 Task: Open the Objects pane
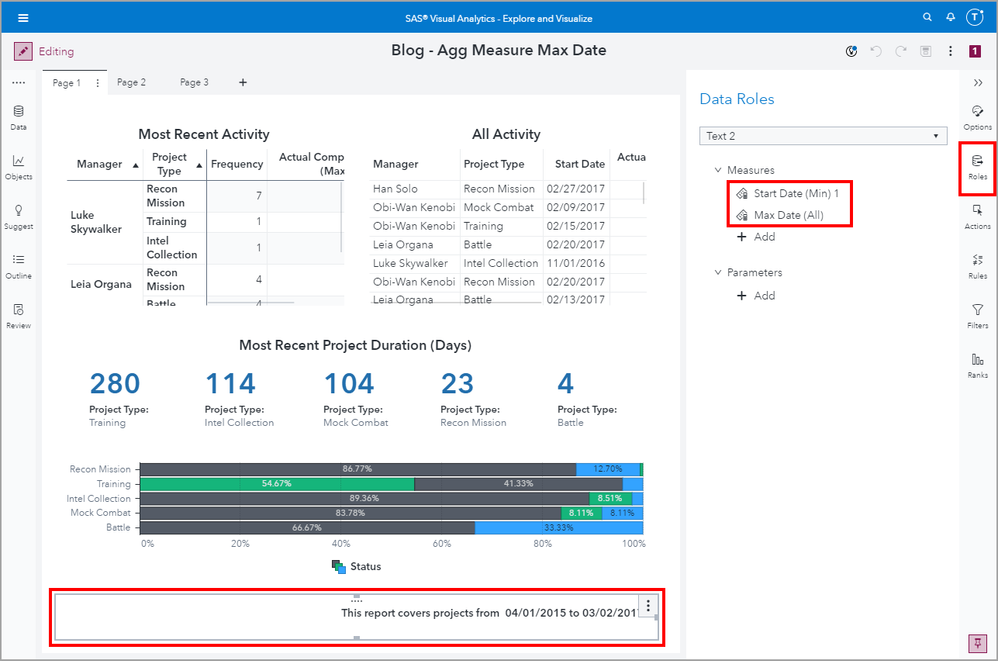point(18,166)
